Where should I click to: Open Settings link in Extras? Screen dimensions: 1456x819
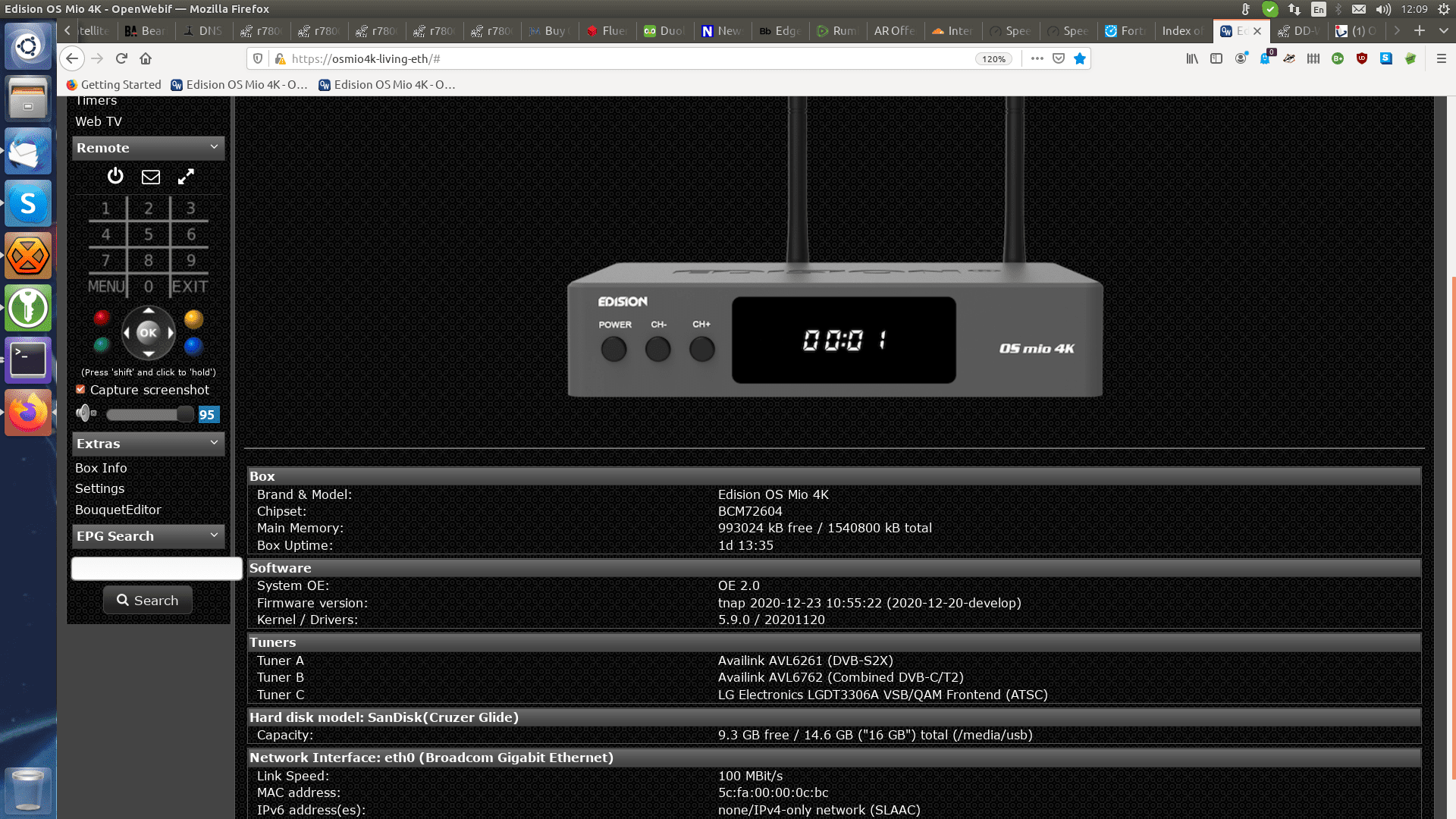click(x=99, y=488)
